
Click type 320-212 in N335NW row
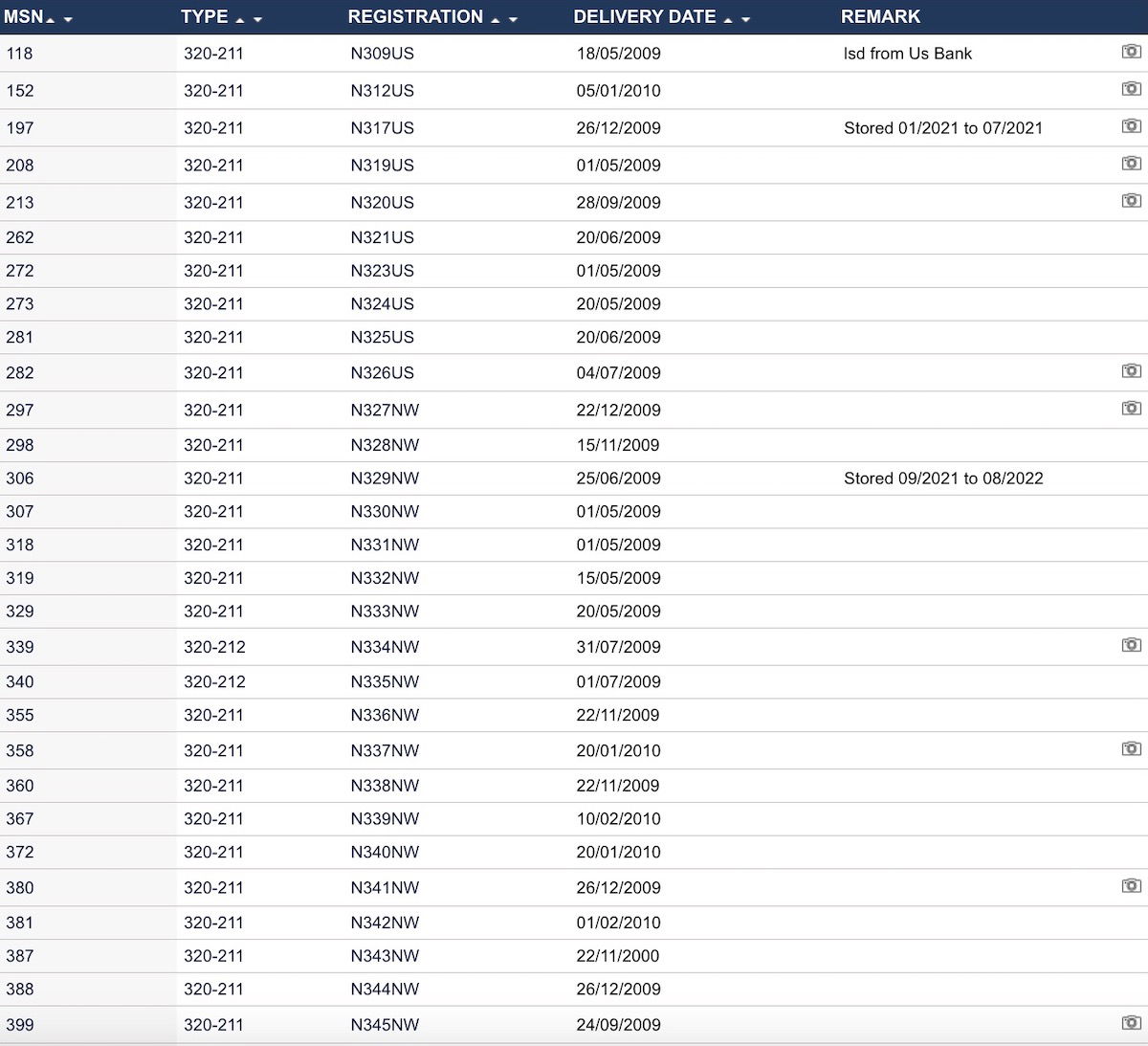pos(214,682)
